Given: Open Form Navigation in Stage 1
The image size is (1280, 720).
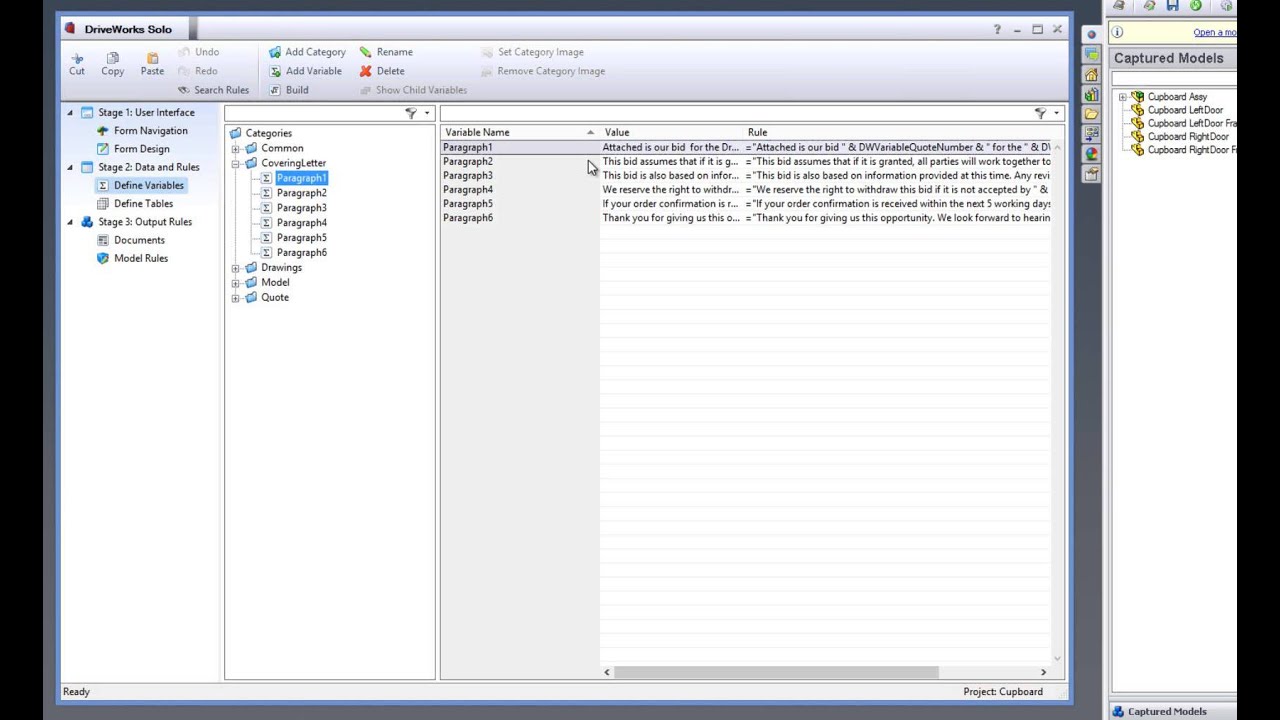Looking at the screenshot, I should [x=142, y=131].
